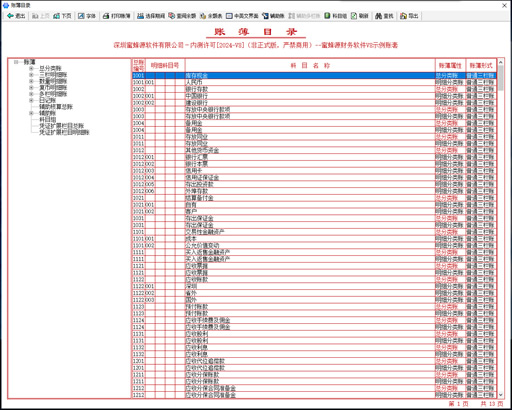Open the 字体 font settings
Viewport: 512px width, 410px height.
[x=87, y=16]
